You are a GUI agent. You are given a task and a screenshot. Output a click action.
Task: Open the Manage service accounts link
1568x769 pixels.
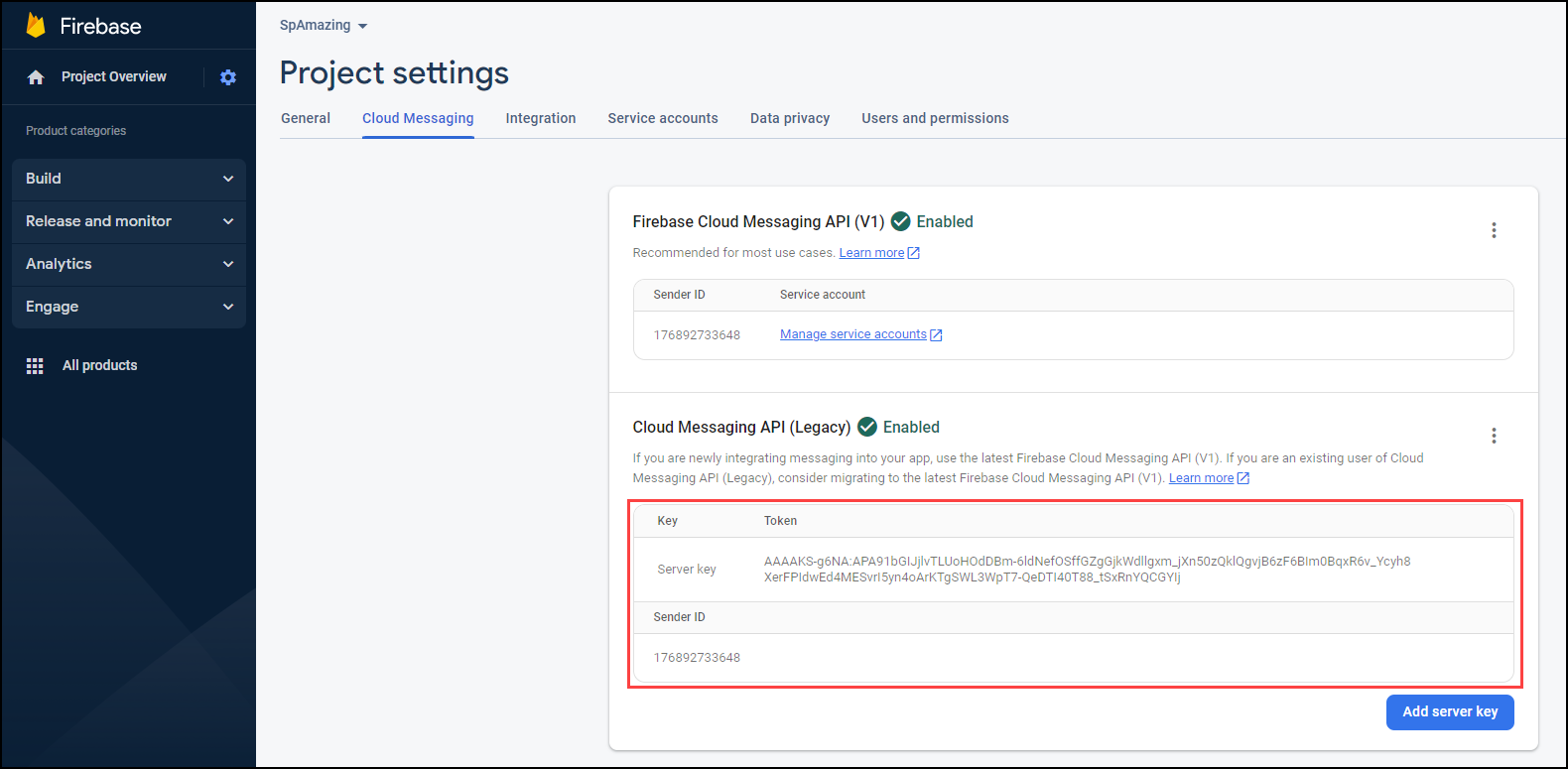(x=853, y=334)
